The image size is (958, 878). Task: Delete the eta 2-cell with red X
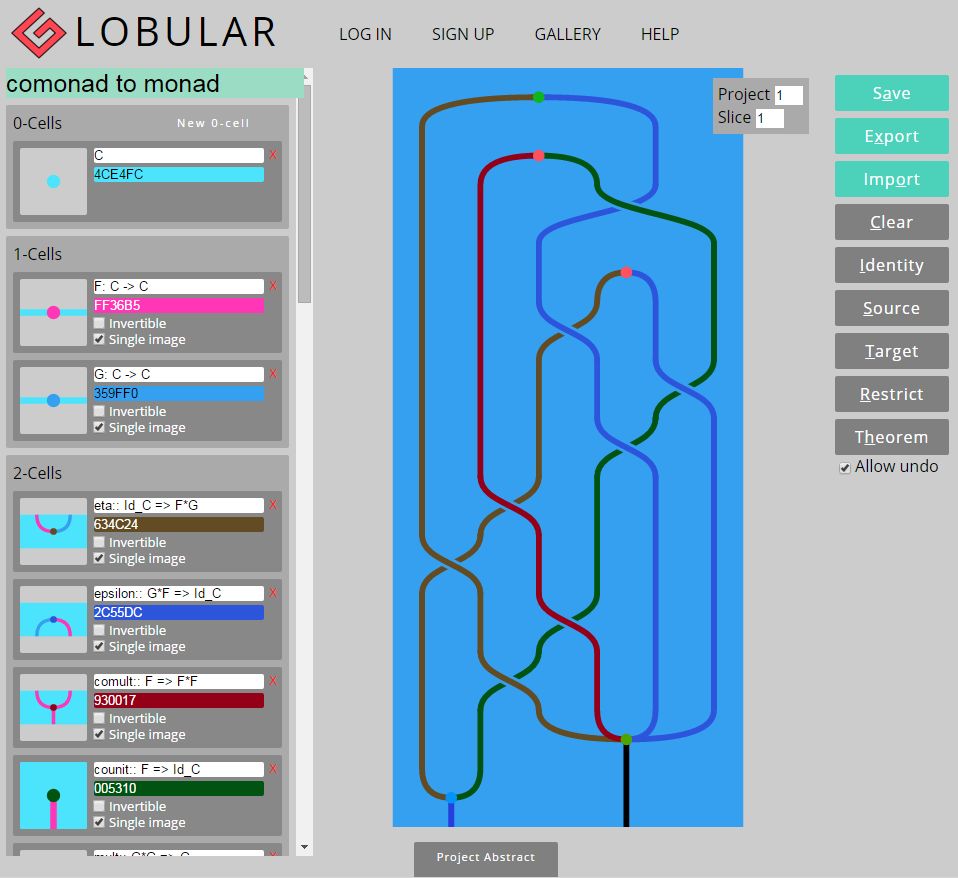tap(273, 505)
